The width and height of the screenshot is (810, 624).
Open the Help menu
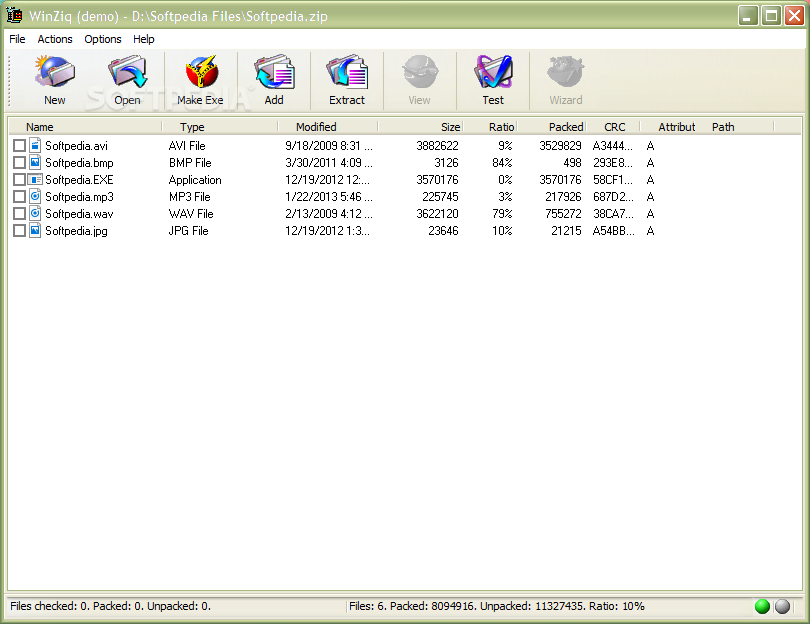tap(144, 39)
